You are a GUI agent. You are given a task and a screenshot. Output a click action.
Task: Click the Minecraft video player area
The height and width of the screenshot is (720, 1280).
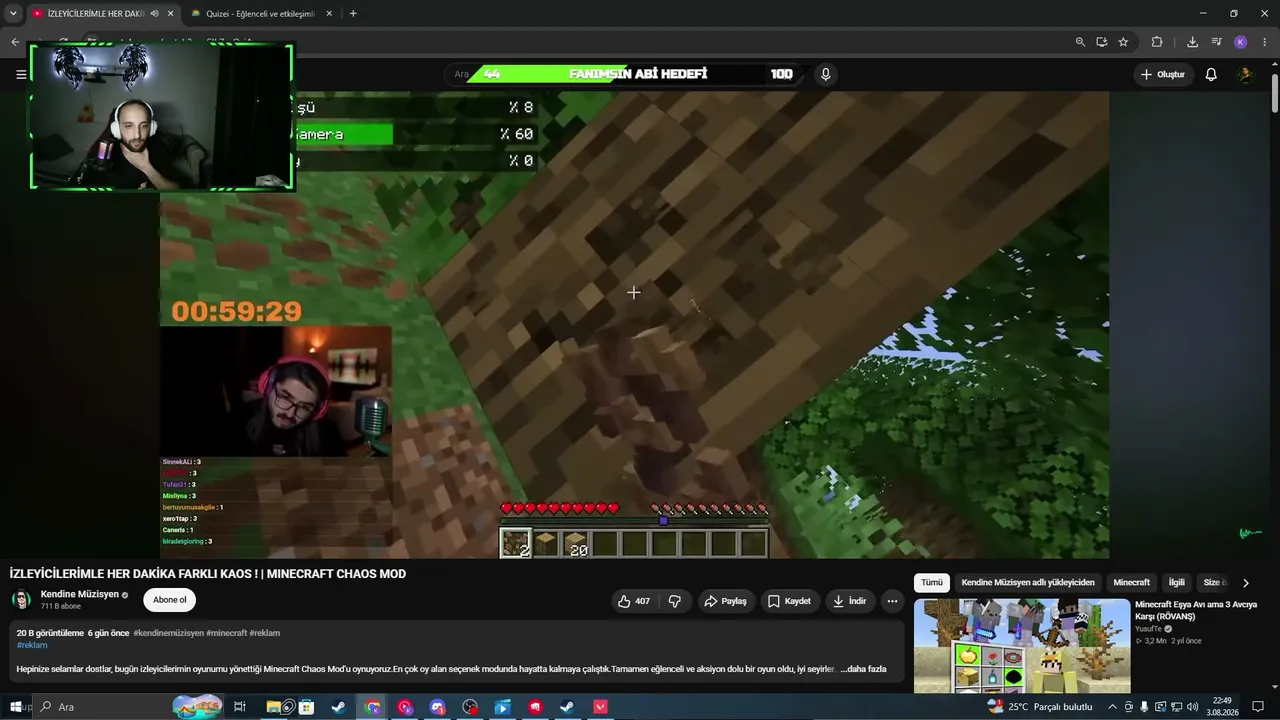634,325
